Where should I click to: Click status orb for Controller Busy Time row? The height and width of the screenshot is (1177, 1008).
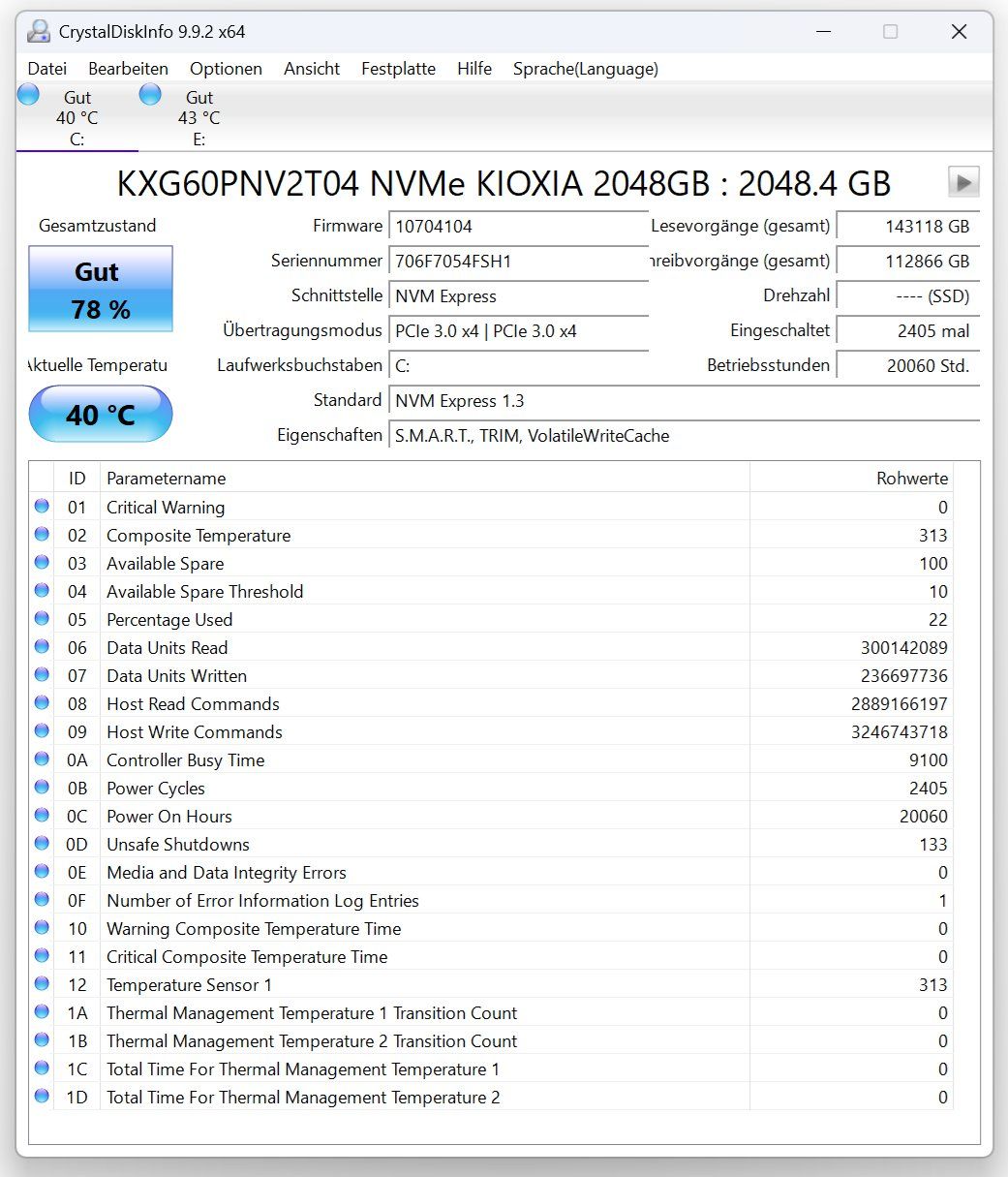click(42, 759)
